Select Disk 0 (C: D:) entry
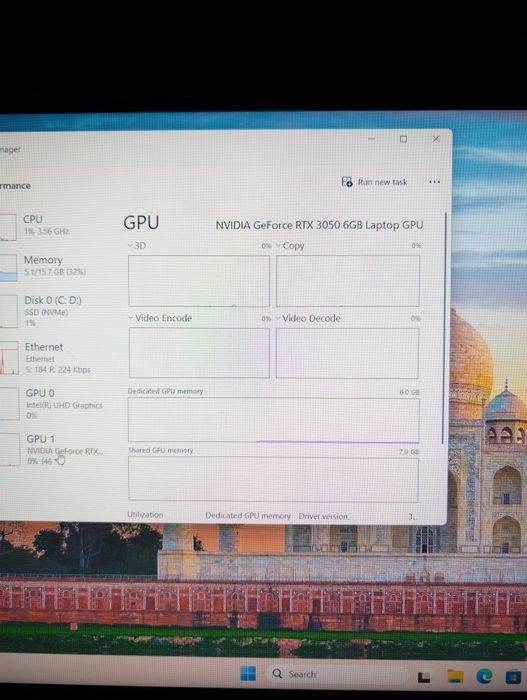 (x=53, y=311)
